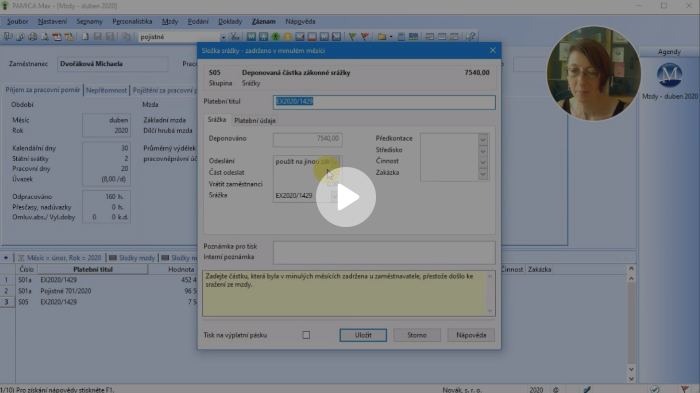Open the Nápověda menu in the menu bar
The width and height of the screenshot is (700, 393).
click(x=300, y=21)
